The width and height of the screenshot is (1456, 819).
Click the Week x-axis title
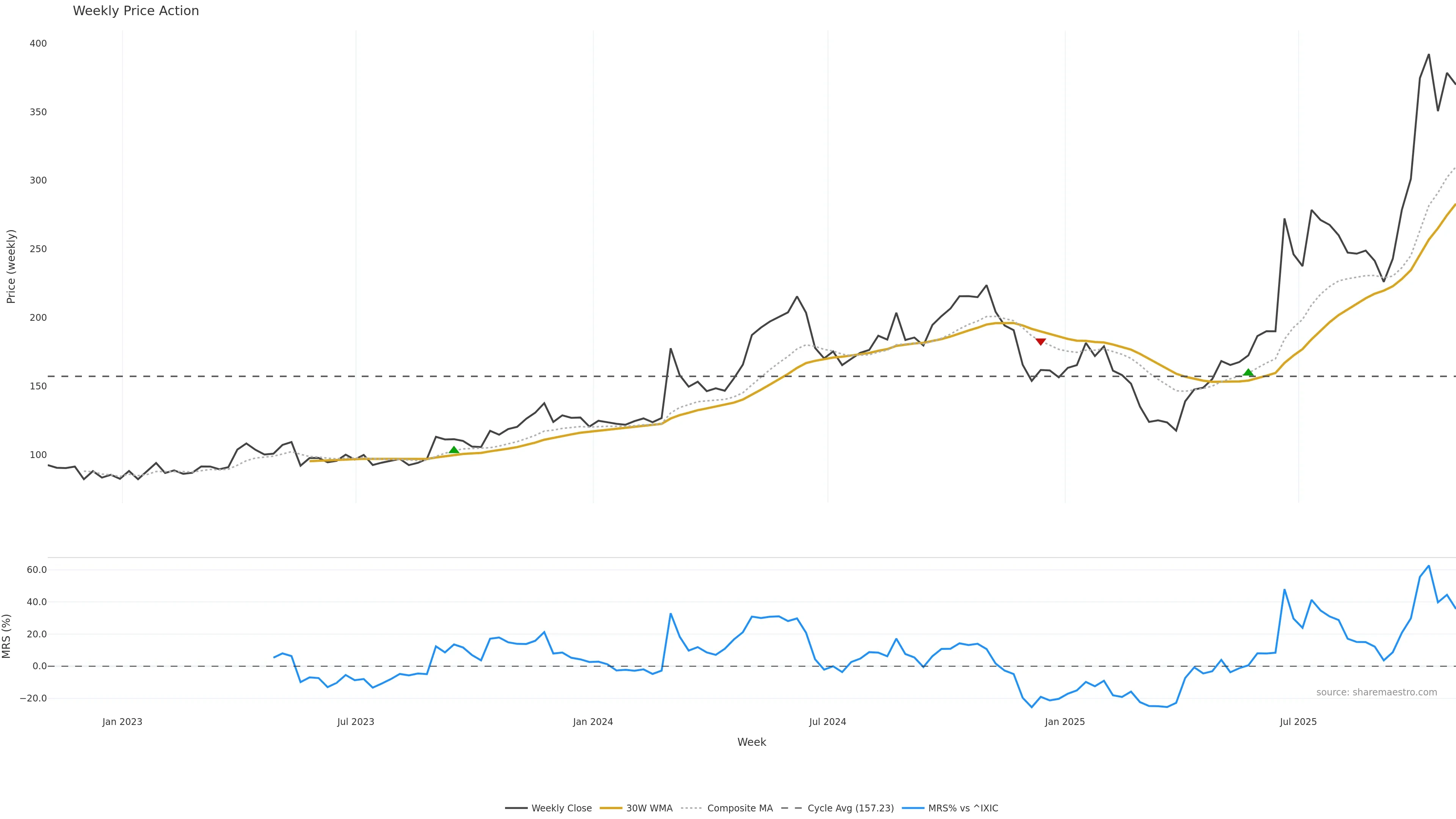pos(751,742)
